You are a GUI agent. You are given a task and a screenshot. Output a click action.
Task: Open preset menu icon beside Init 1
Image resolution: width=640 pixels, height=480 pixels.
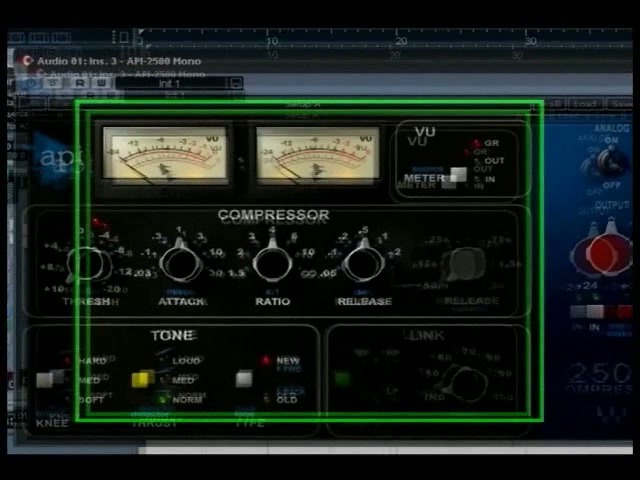point(236,84)
